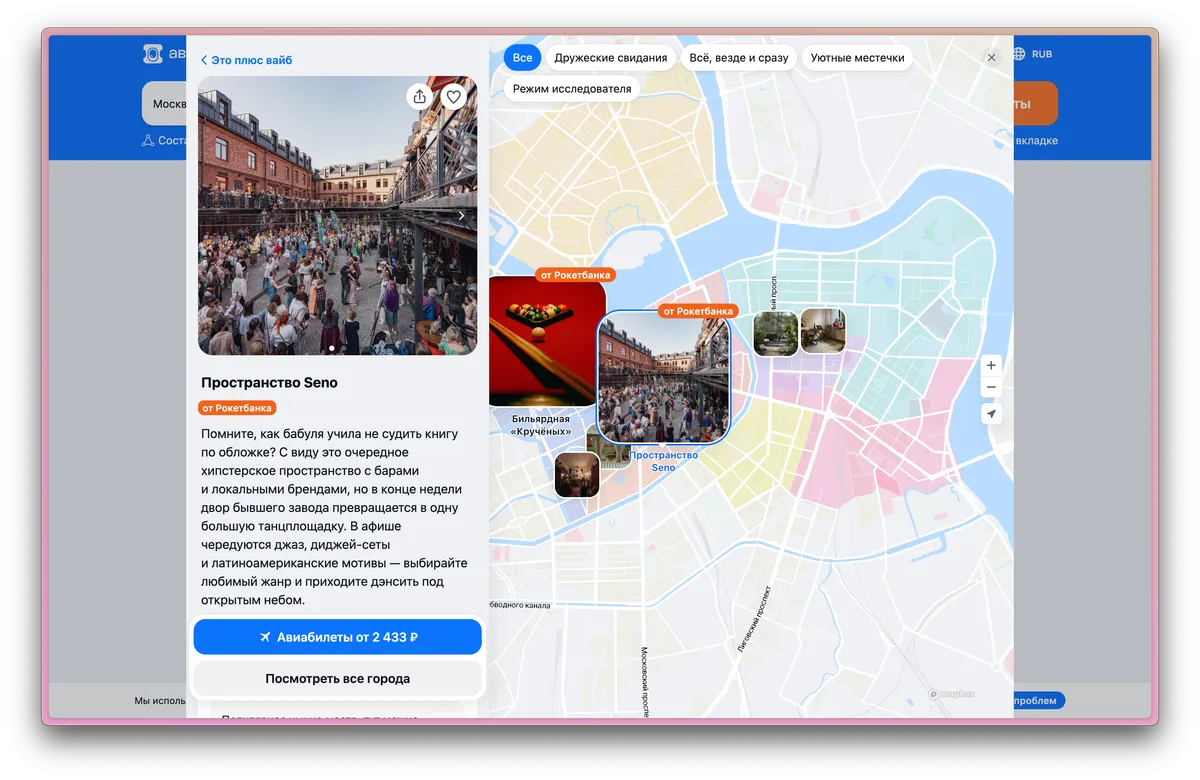Enable the Уютные местечки filter
Image resolution: width=1200 pixels, height=780 pixels.
pos(857,58)
